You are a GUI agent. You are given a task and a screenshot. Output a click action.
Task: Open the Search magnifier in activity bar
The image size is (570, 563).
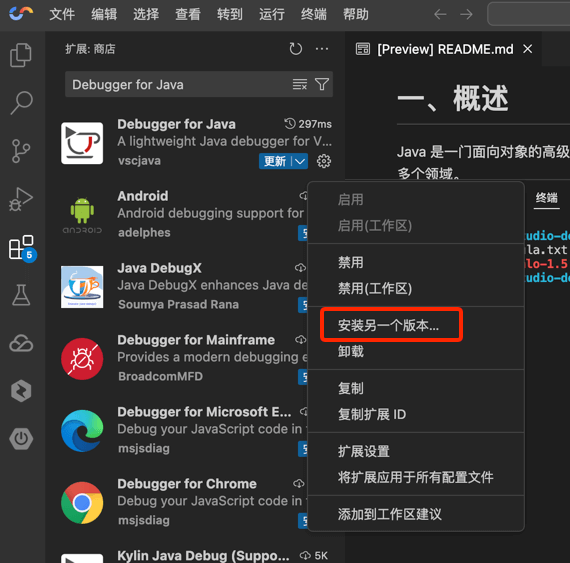click(21, 103)
